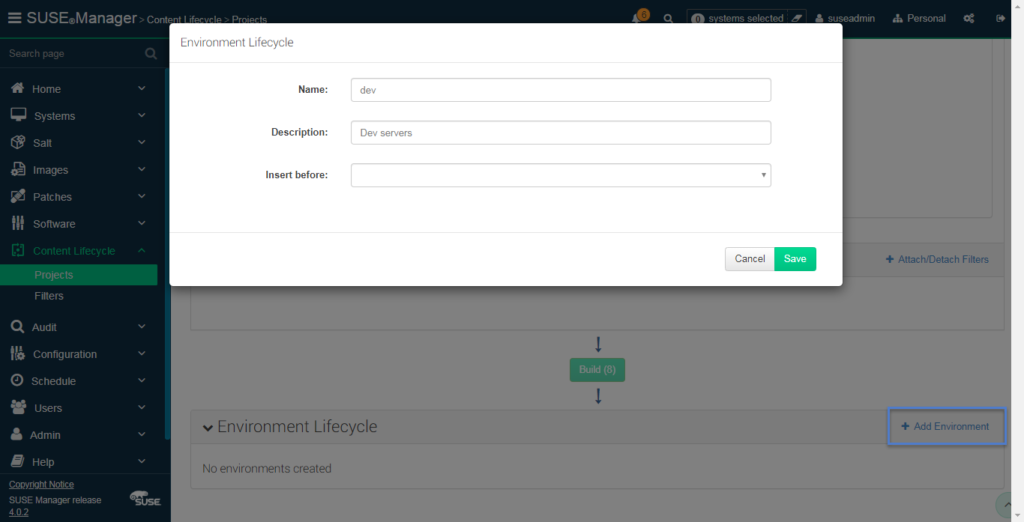The width and height of the screenshot is (1024, 522).
Task: Collapse the Content Lifecycle menu chevron
Action: (142, 250)
